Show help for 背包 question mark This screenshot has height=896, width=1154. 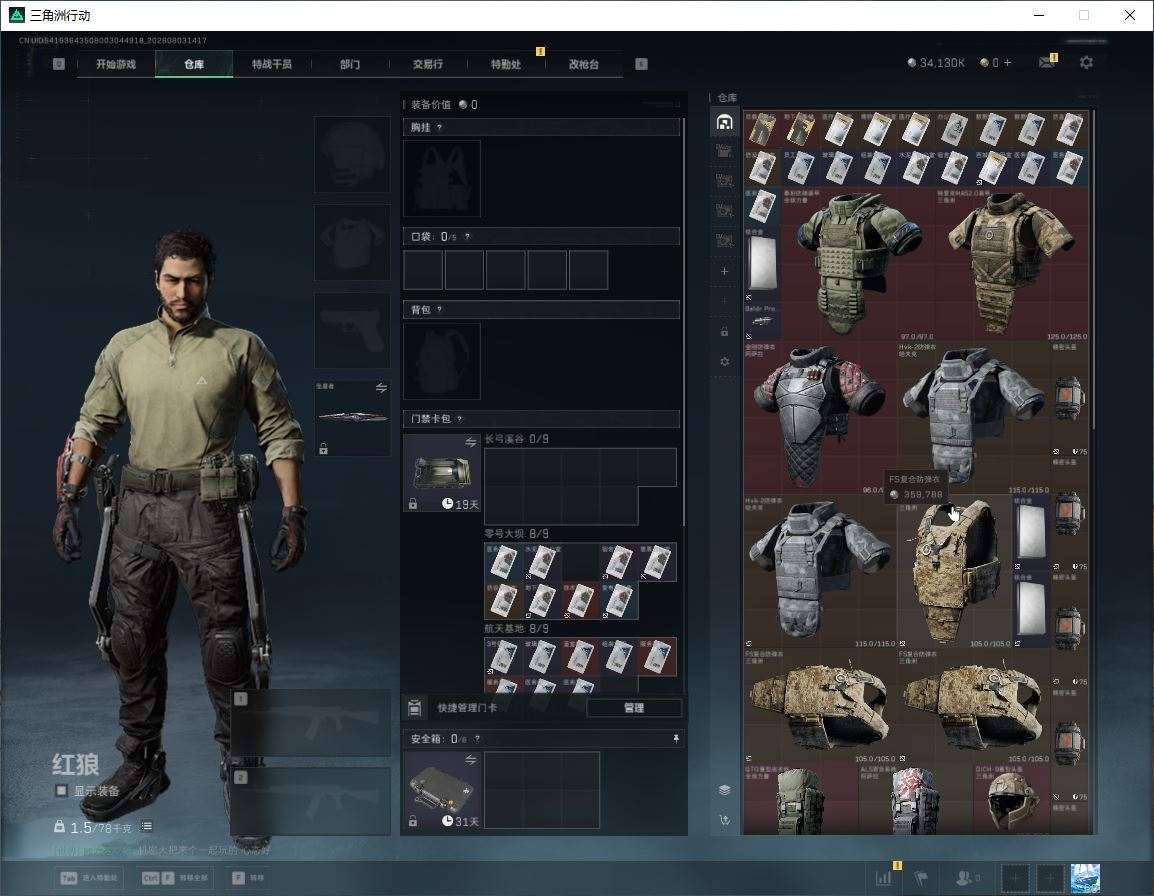[439, 310]
